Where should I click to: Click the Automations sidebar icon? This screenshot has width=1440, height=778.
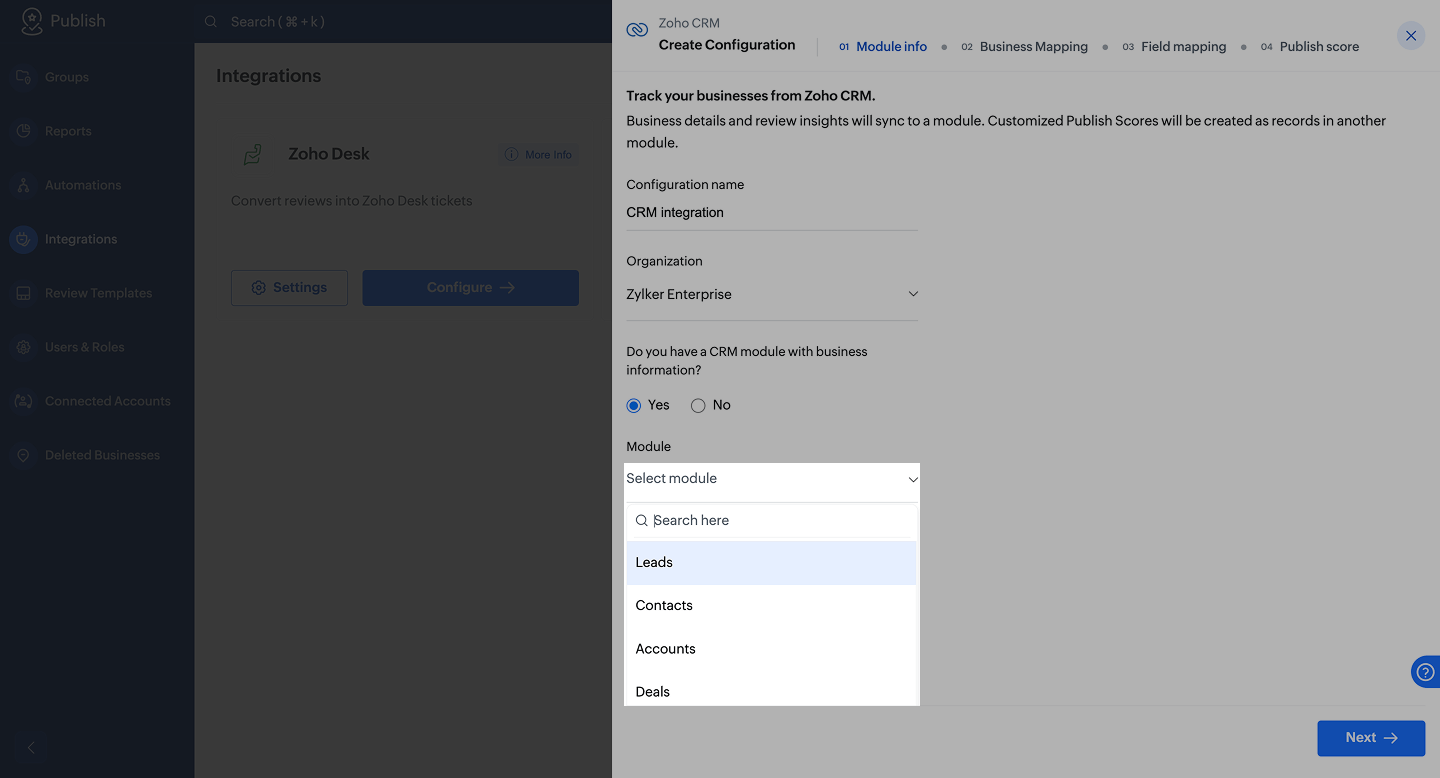(x=24, y=185)
